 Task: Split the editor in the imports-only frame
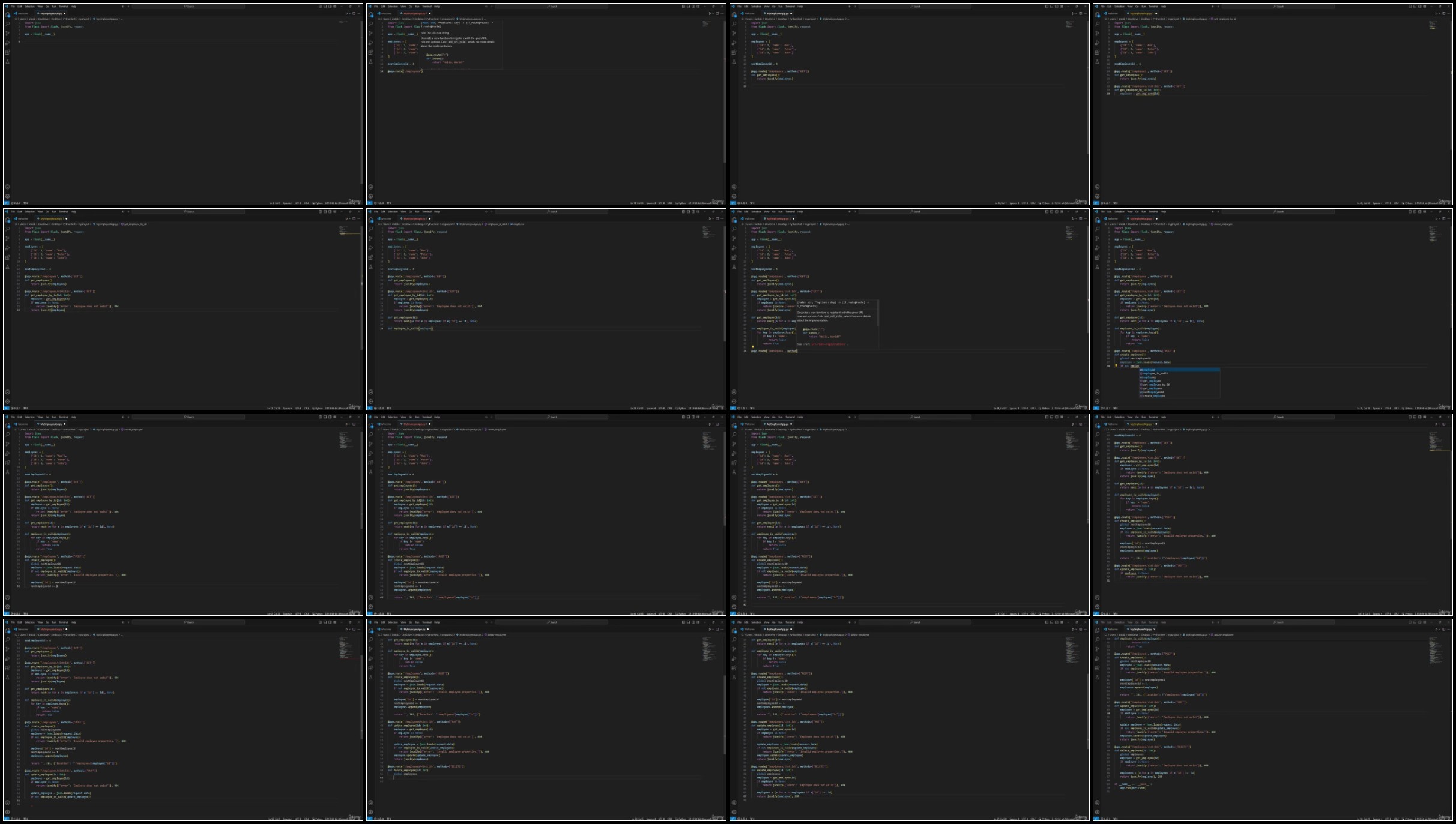click(x=354, y=13)
